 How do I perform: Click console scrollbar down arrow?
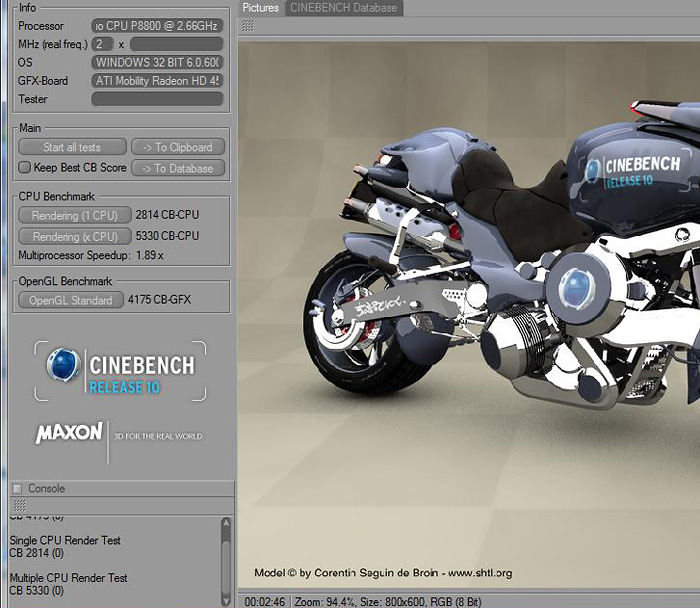(x=226, y=601)
